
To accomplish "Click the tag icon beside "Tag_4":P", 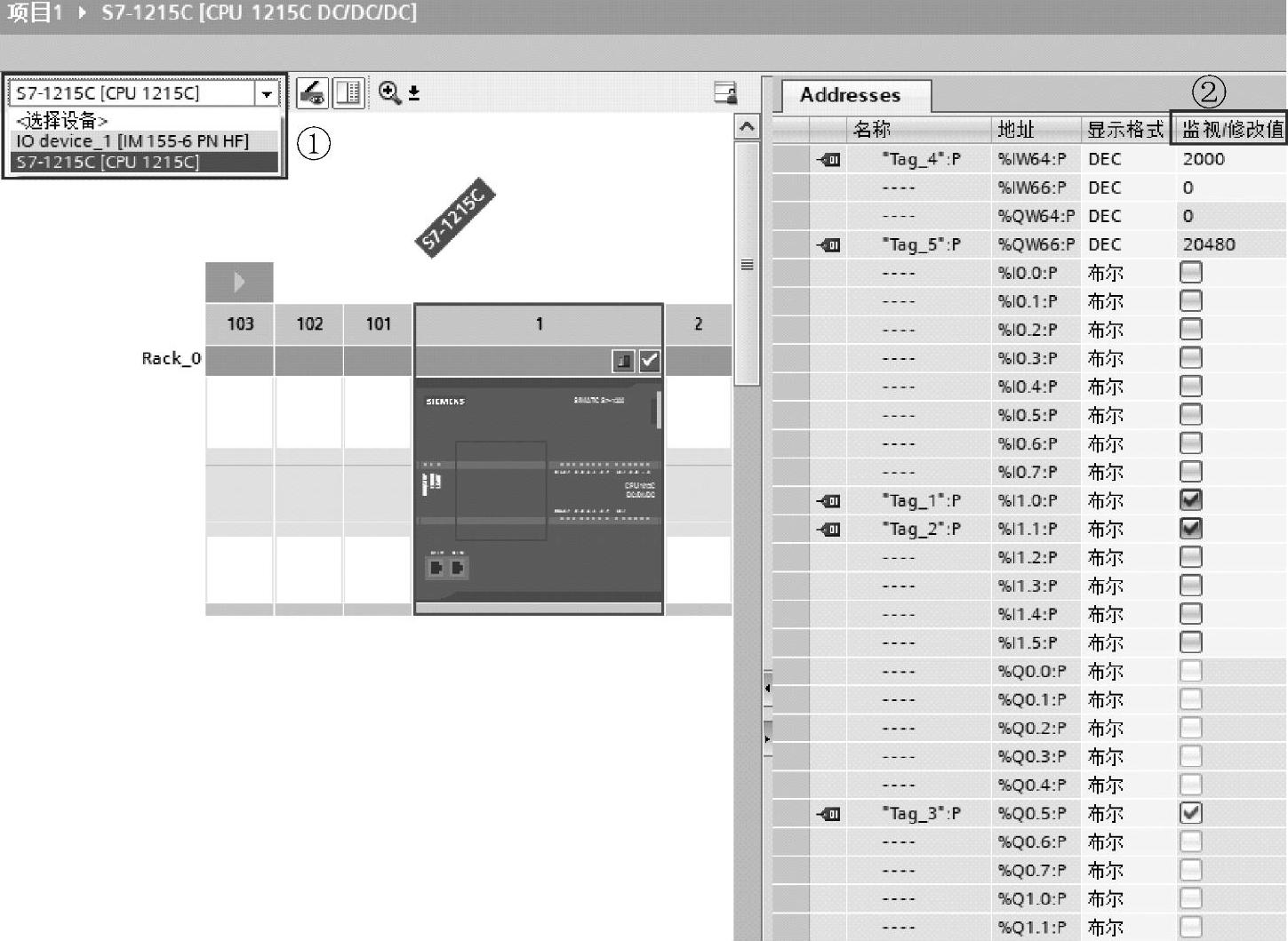I will coord(828,160).
